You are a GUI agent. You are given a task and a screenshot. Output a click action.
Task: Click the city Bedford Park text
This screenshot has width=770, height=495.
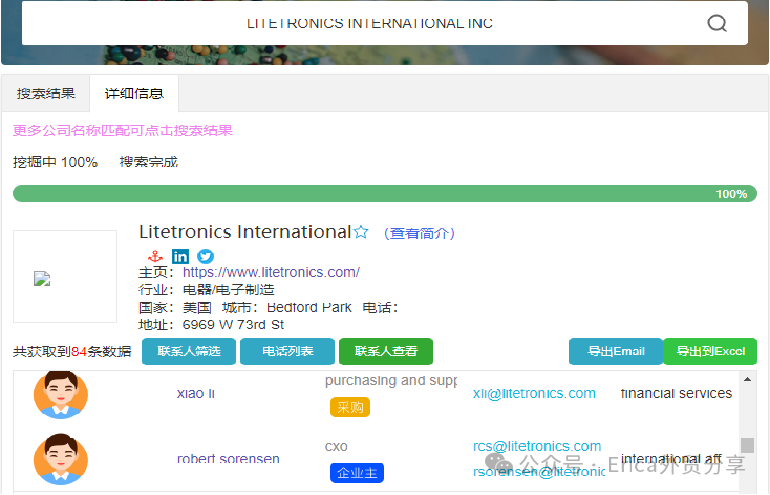pyautogui.click(x=309, y=307)
